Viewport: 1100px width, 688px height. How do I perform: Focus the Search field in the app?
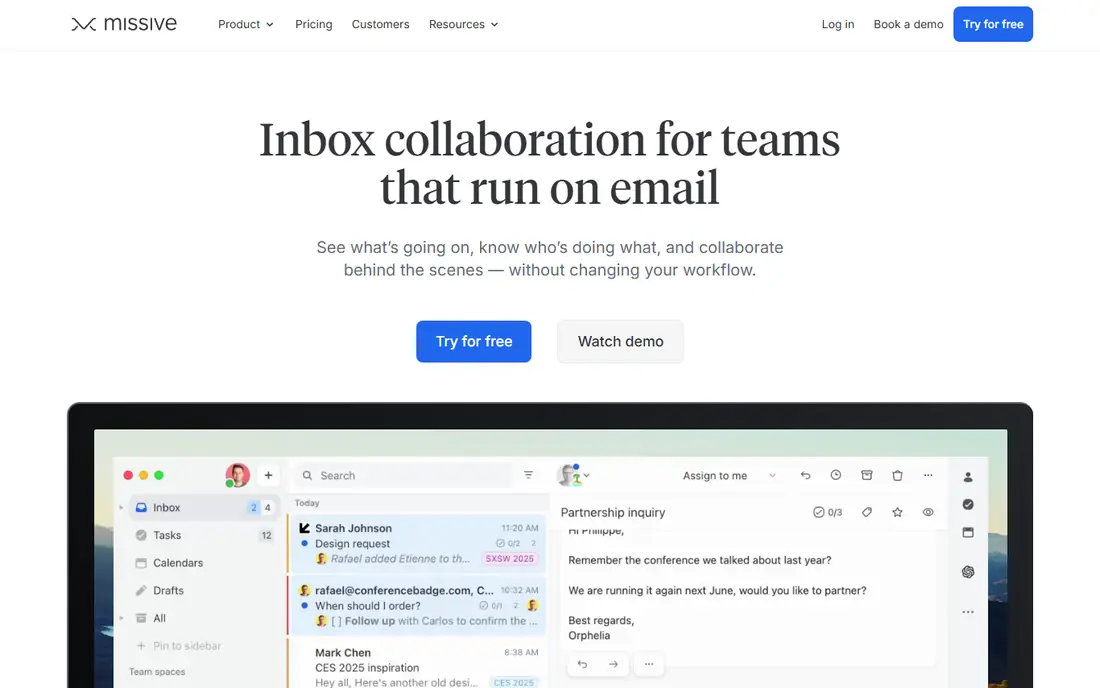403,475
